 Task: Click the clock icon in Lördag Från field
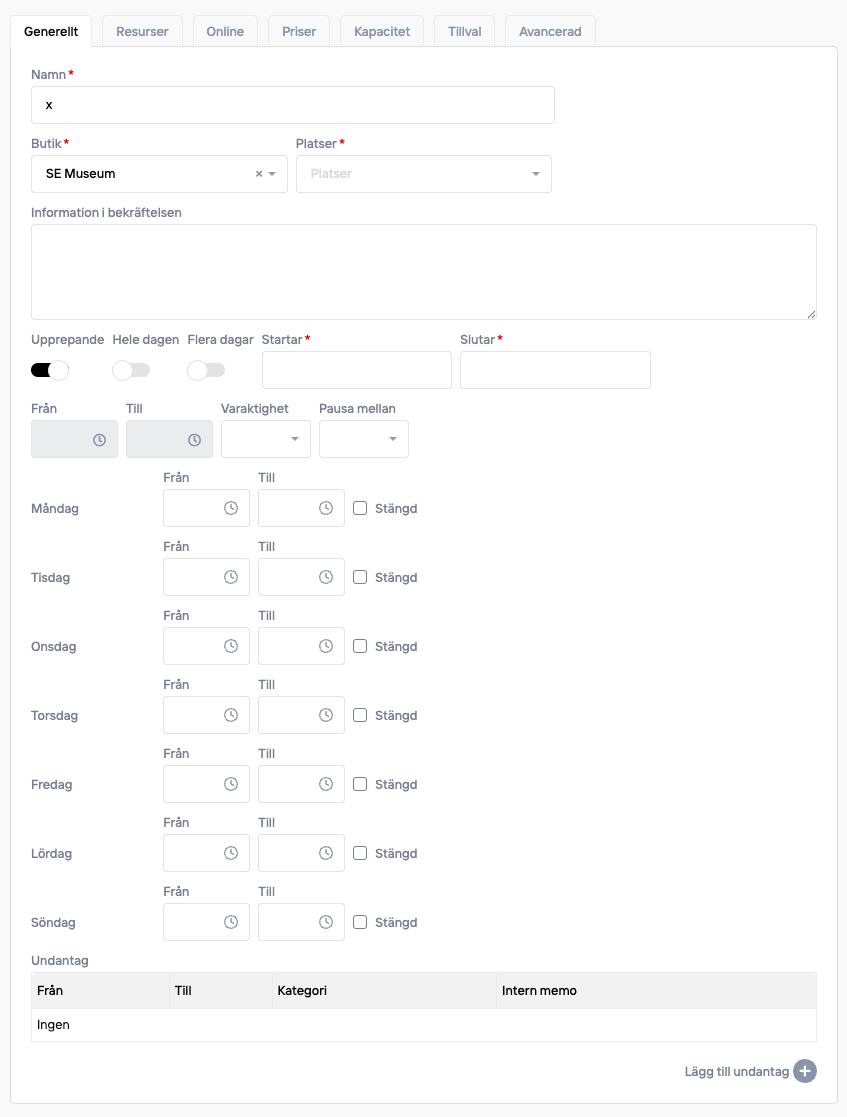(231, 853)
